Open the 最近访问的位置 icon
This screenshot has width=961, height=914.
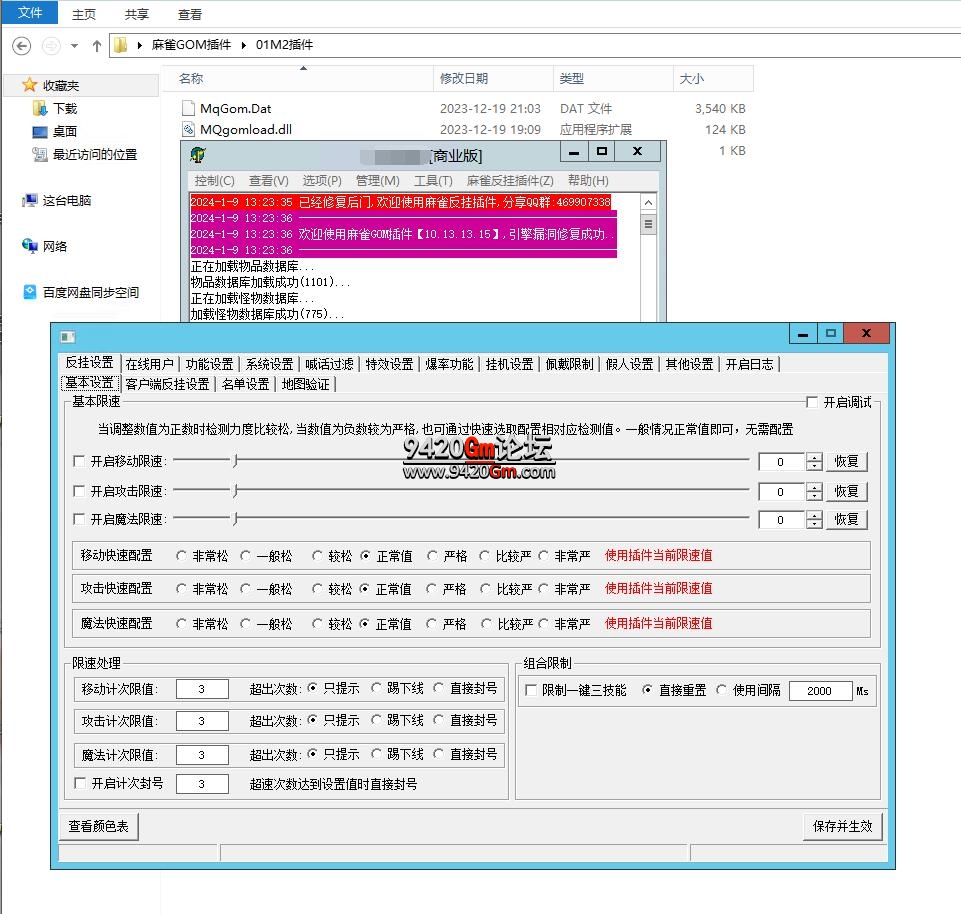pyautogui.click(x=40, y=154)
